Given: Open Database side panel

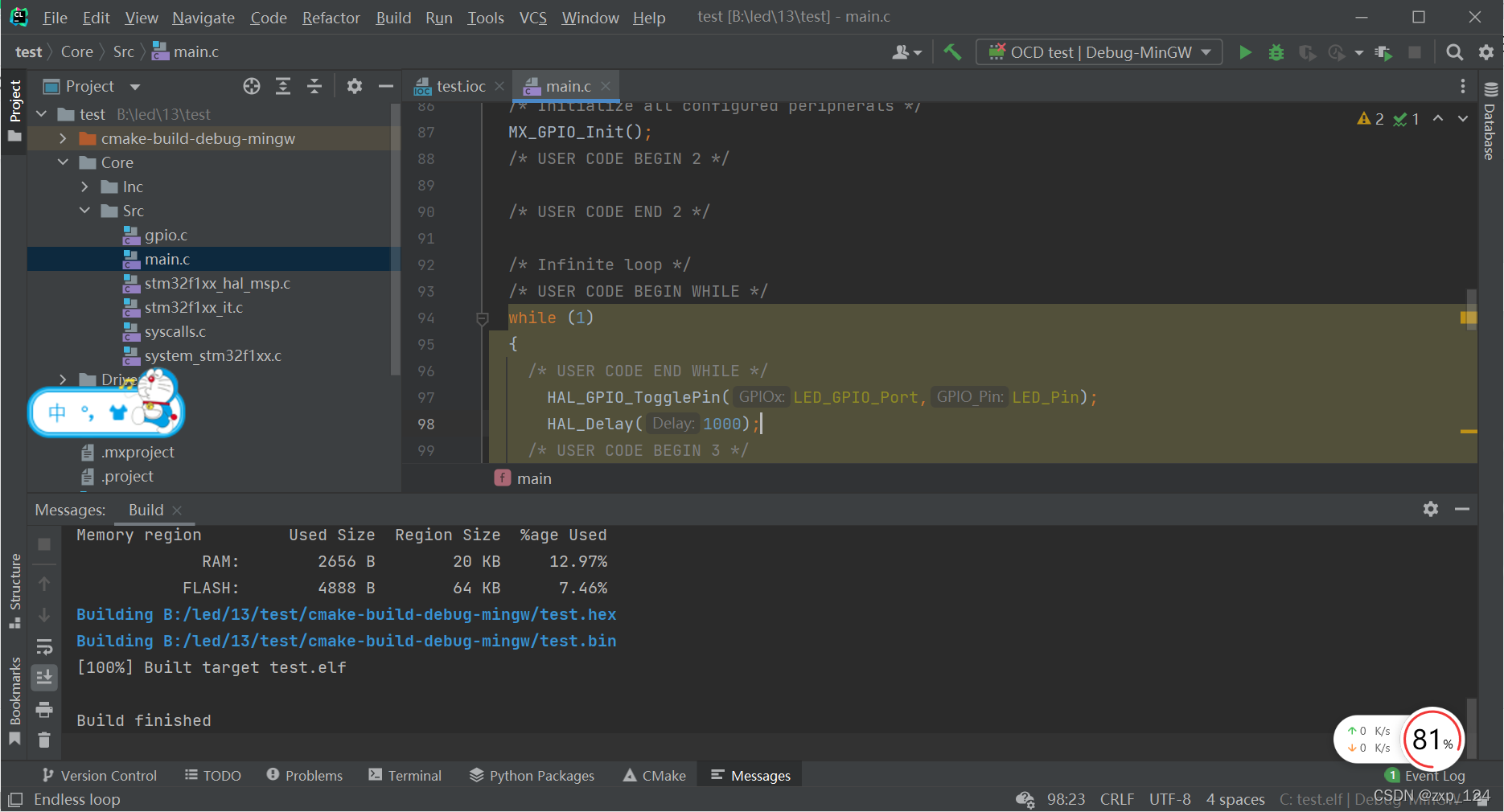Looking at the screenshot, I should tap(1490, 122).
